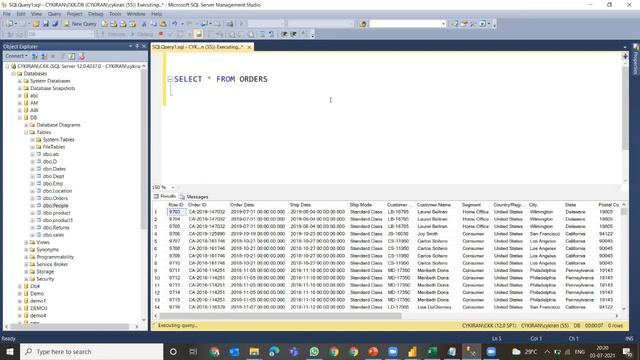The image size is (640, 360).
Task: Click the Paste icon in the toolbar
Action: point(163,24)
